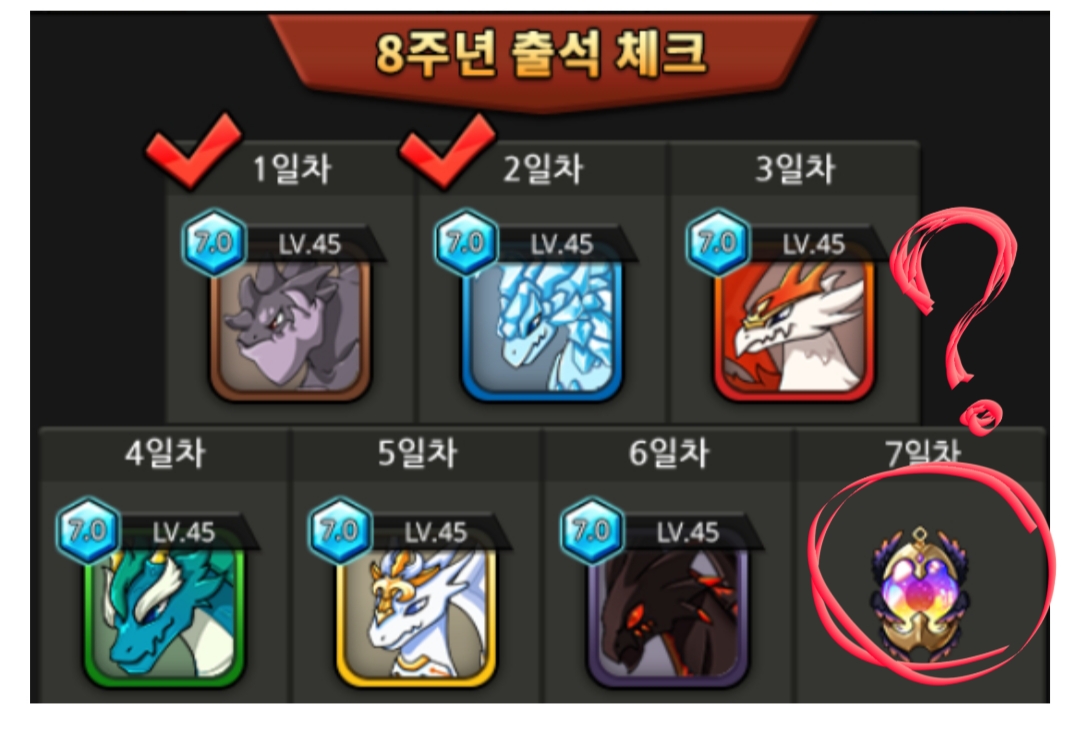
Task: Click the red checkmark on 1일차
Action: pyautogui.click(x=193, y=150)
